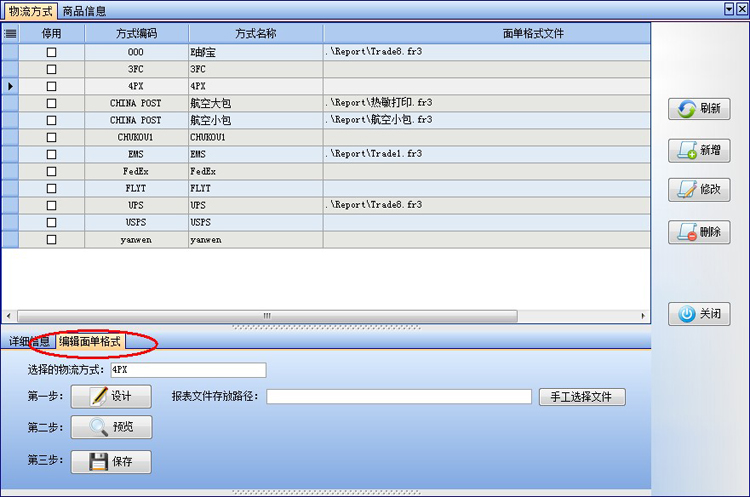Image resolution: width=750 pixels, height=497 pixels.
Task: Select the FLYT code cell
Action: [x=136, y=188]
